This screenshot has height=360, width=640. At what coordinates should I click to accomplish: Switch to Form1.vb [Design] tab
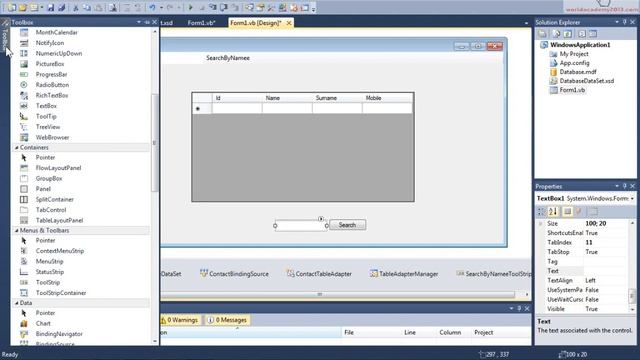[256, 23]
